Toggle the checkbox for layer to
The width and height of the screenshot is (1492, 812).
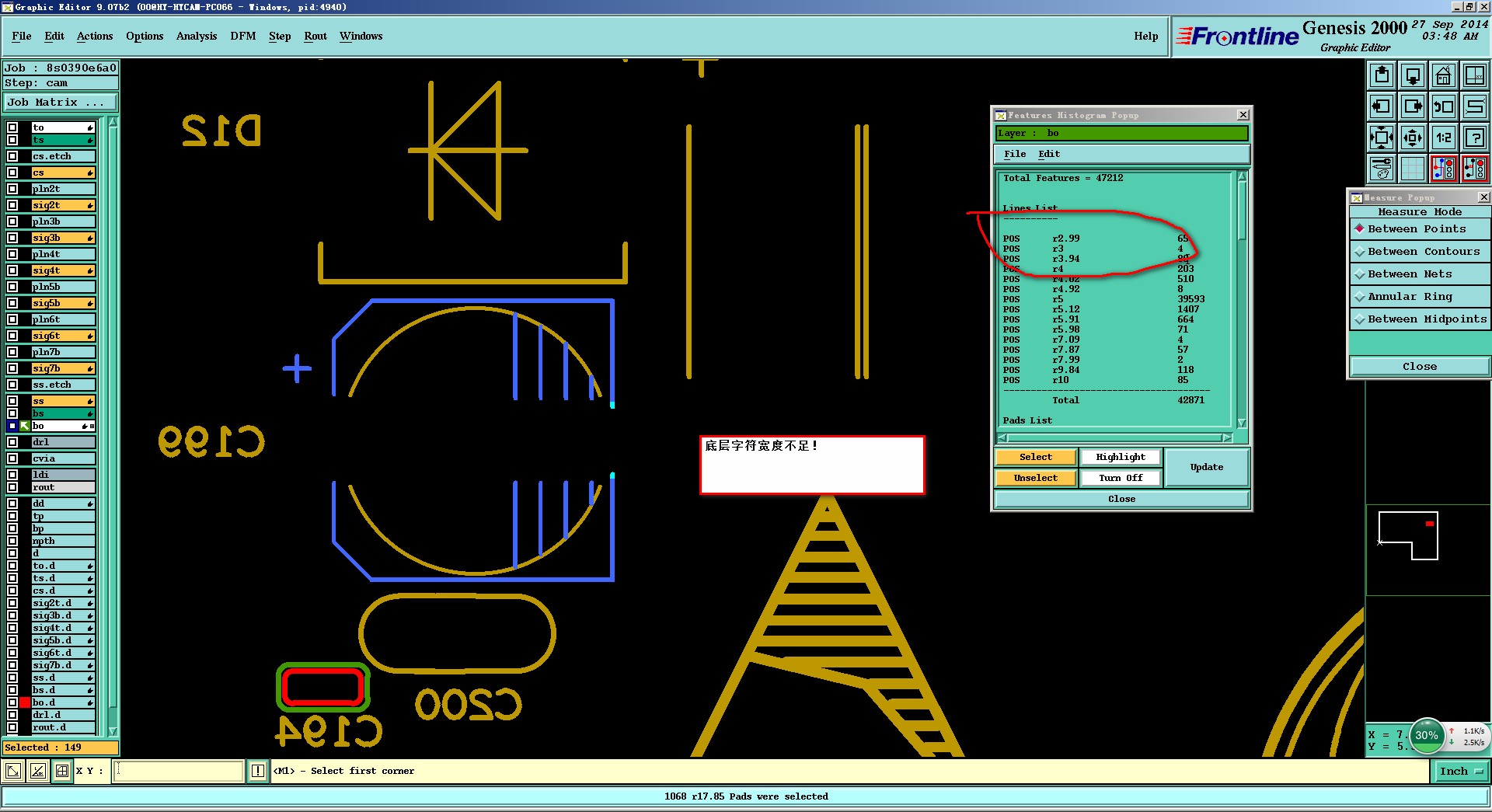pos(12,127)
